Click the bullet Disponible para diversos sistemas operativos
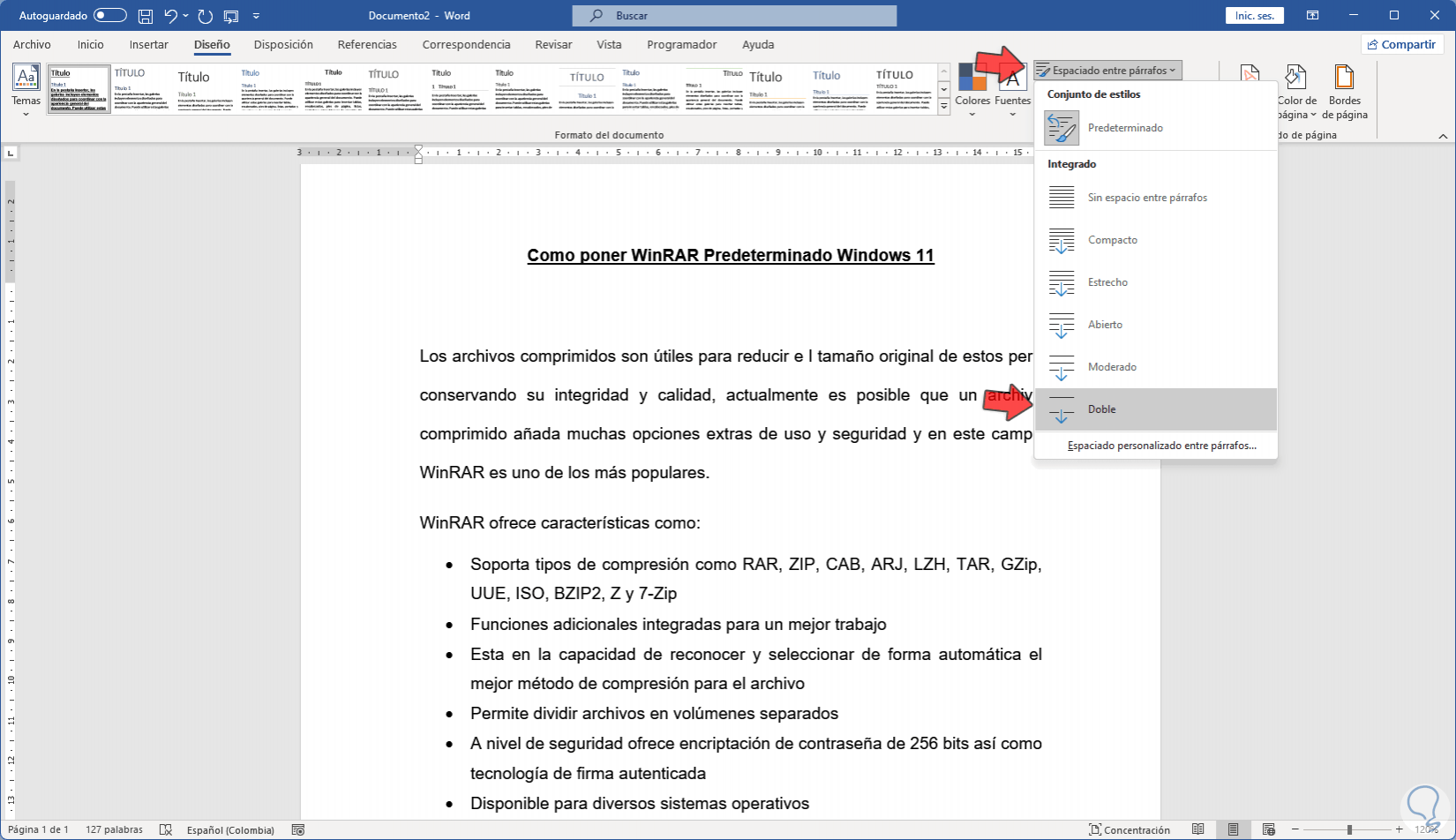 point(640,803)
